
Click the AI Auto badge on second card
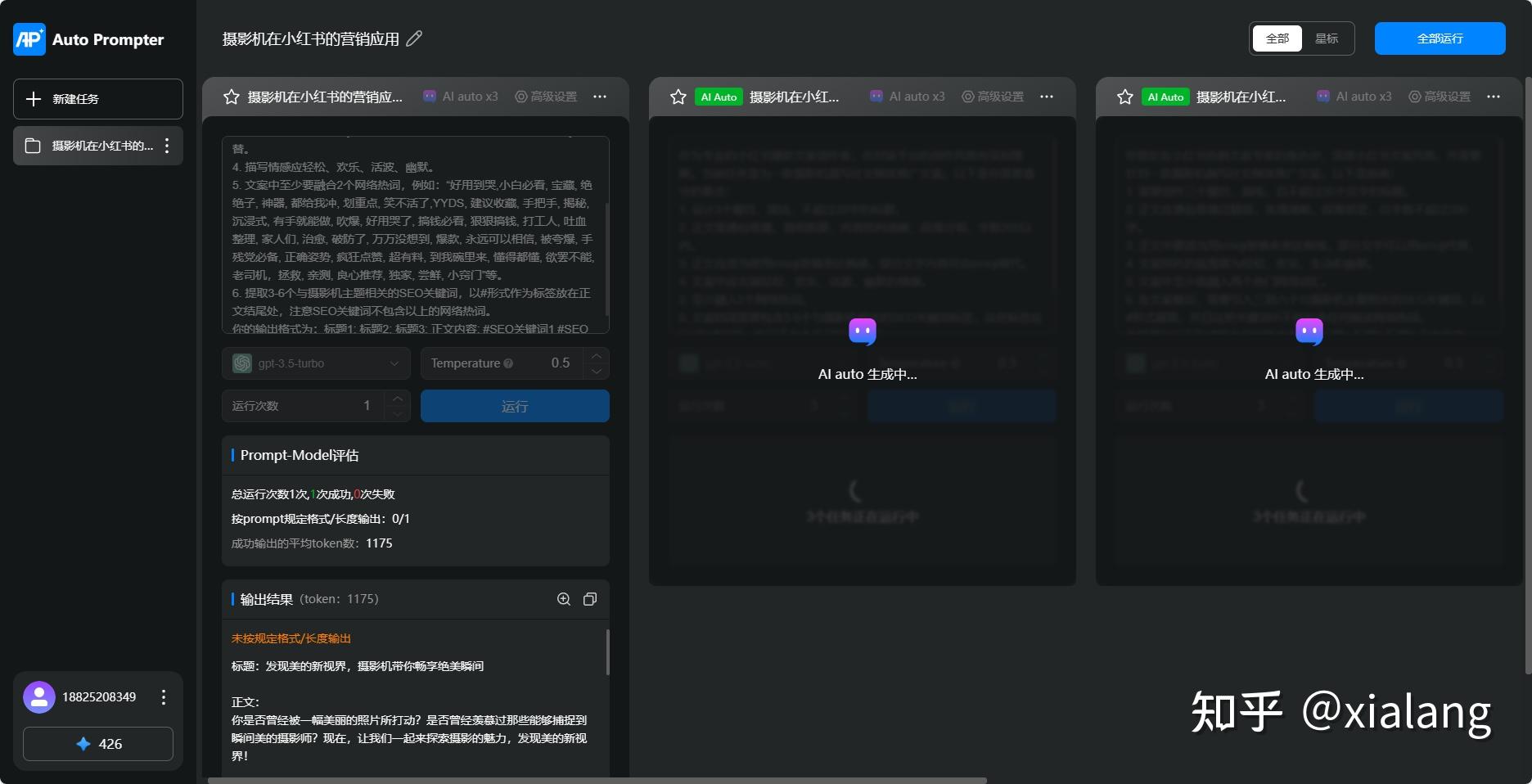coord(719,97)
